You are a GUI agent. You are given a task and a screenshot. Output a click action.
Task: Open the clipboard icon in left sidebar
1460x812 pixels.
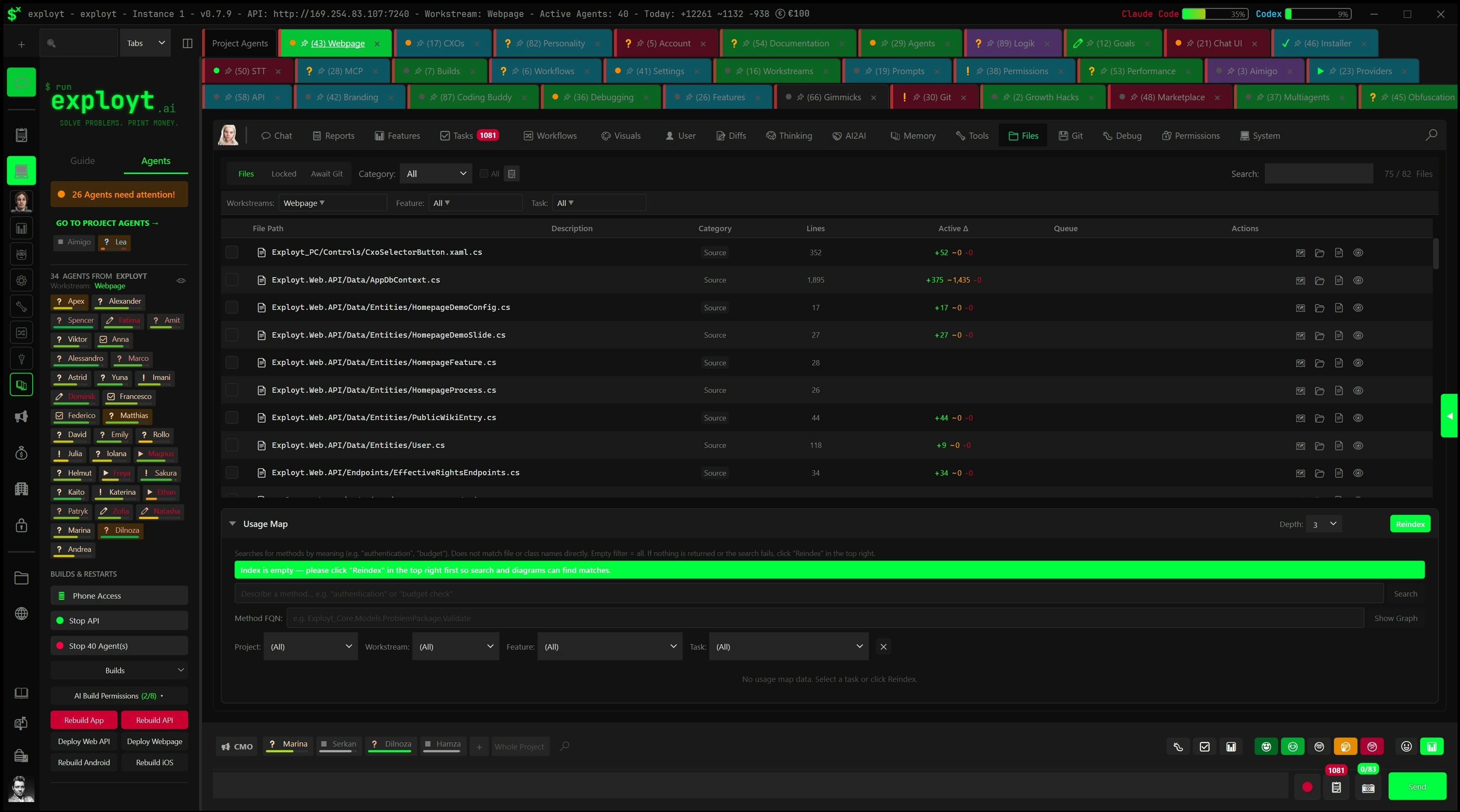pyautogui.click(x=21, y=135)
